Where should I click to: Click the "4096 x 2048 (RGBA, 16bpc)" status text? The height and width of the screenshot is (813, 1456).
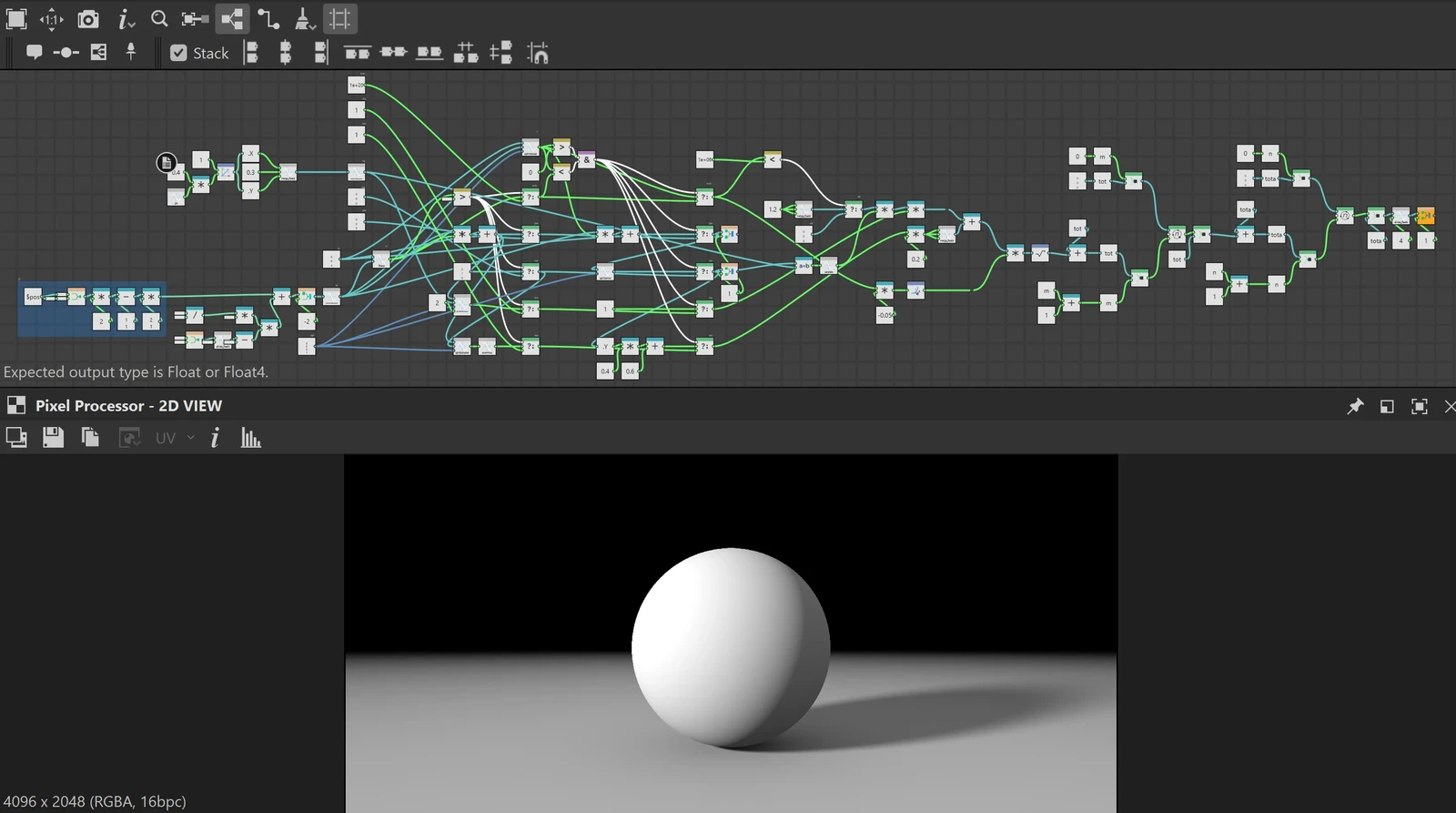(95, 801)
